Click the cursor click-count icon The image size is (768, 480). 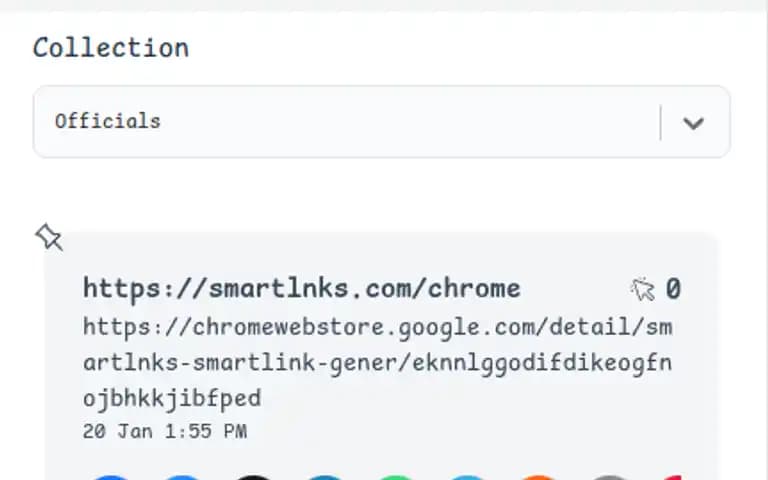[x=643, y=289]
